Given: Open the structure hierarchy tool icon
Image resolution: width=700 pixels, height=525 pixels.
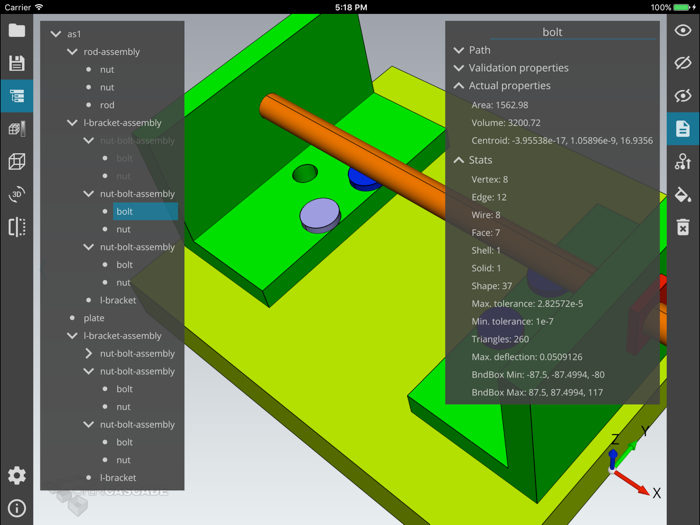Looking at the screenshot, I should (683, 161).
